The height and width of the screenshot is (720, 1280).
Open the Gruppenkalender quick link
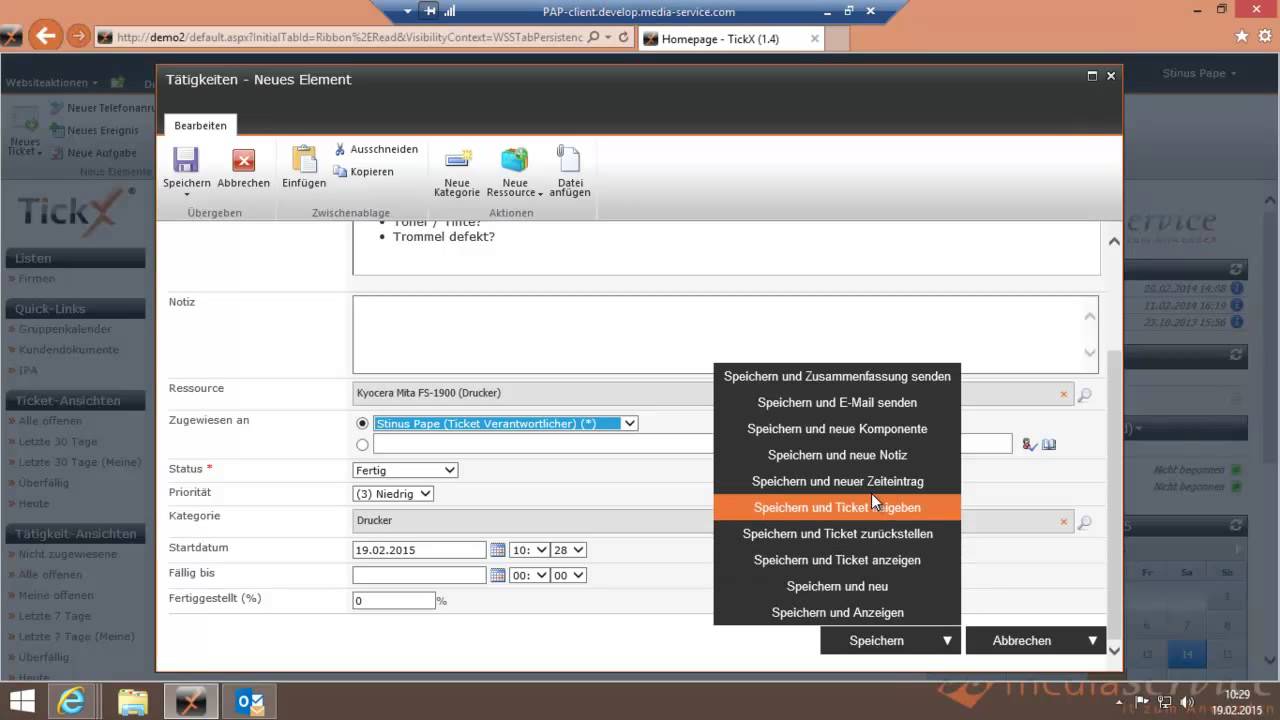[x=65, y=329]
